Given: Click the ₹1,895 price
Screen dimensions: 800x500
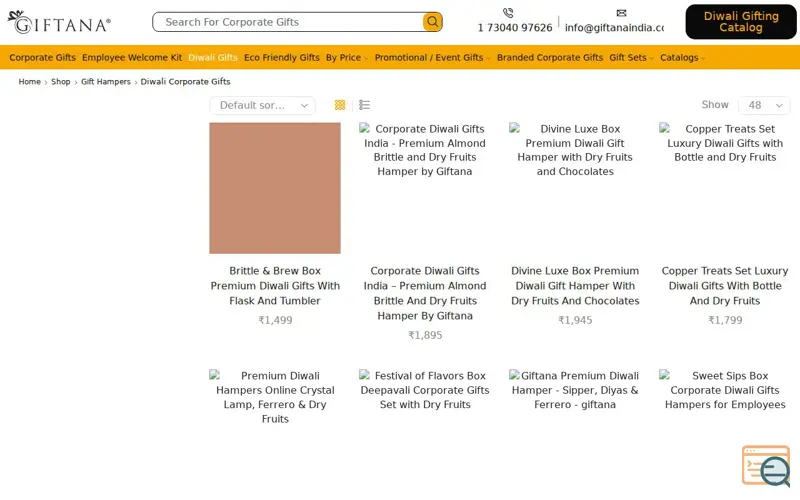Looking at the screenshot, I should (x=425, y=335).
